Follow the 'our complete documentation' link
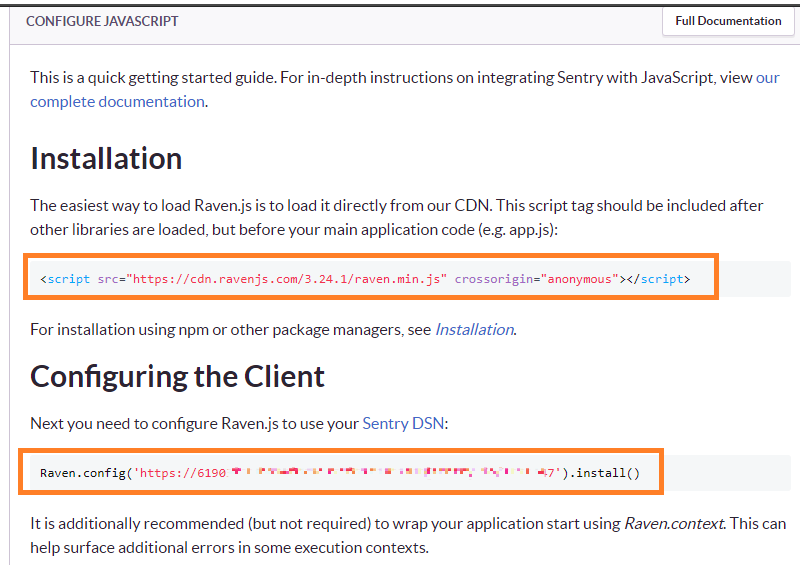This screenshot has width=800, height=565. [117, 102]
